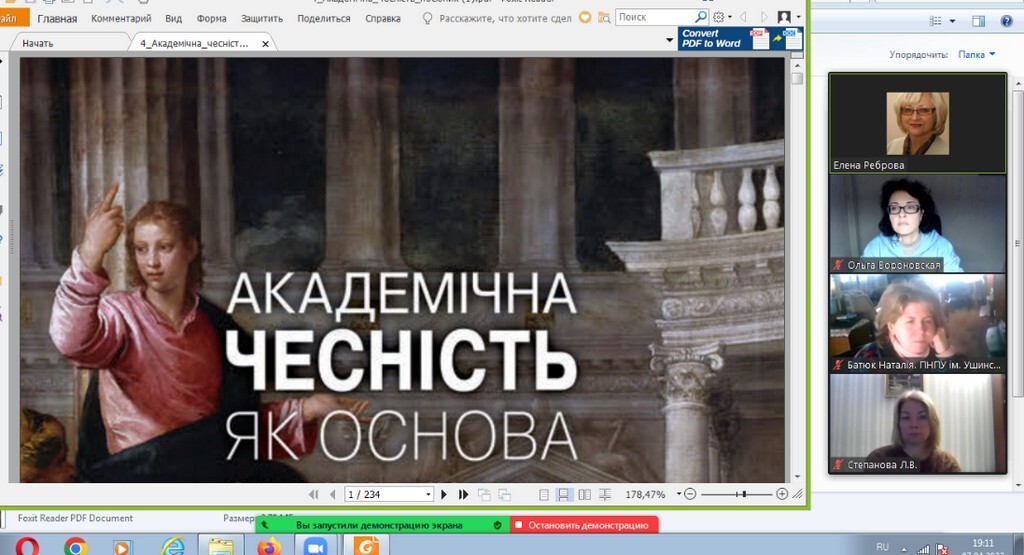Click the next view icon
1024x555 pixels.
pyautogui.click(x=504, y=494)
